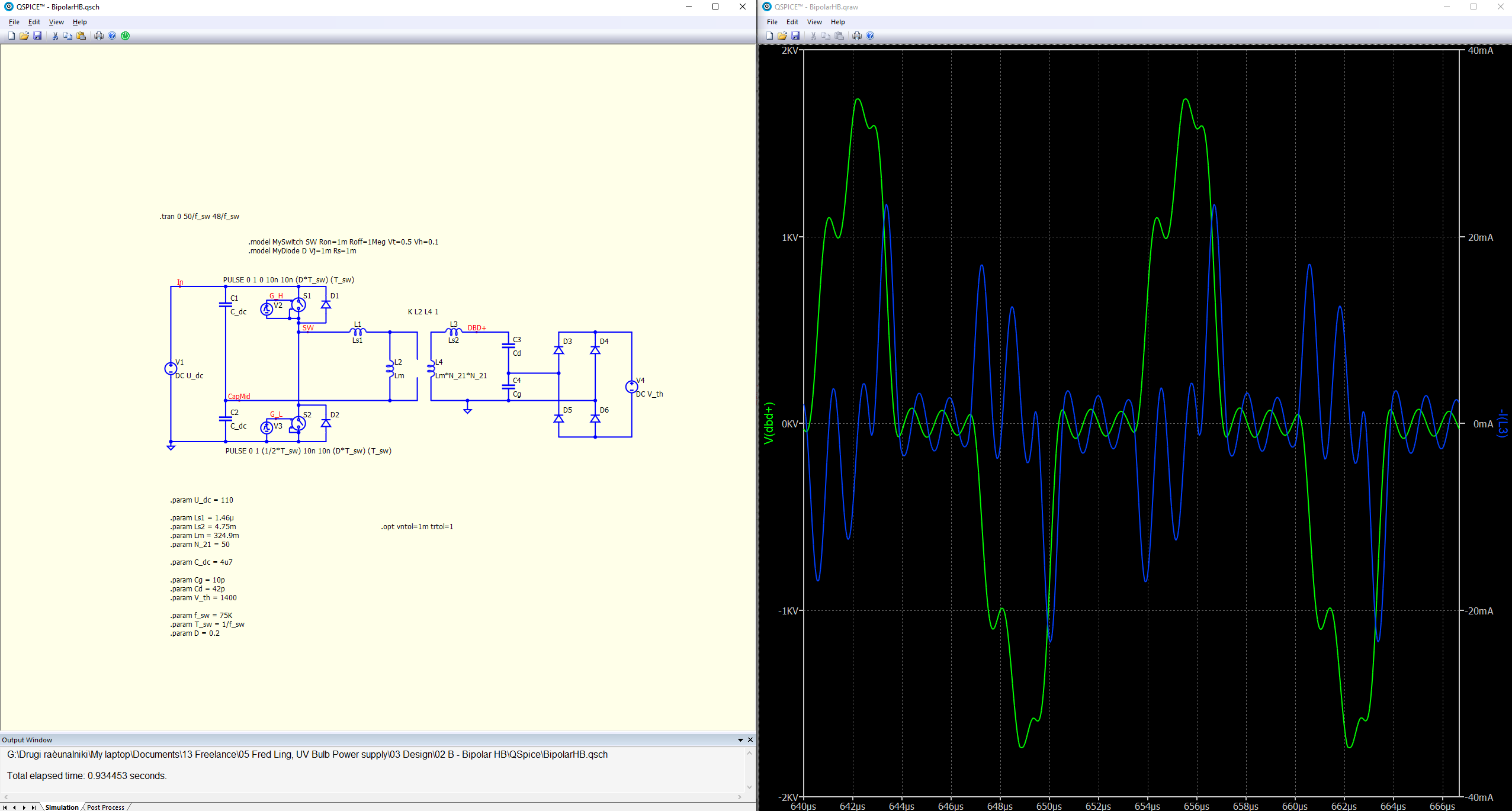
Task: Close the Output Window pane
Action: (x=750, y=740)
